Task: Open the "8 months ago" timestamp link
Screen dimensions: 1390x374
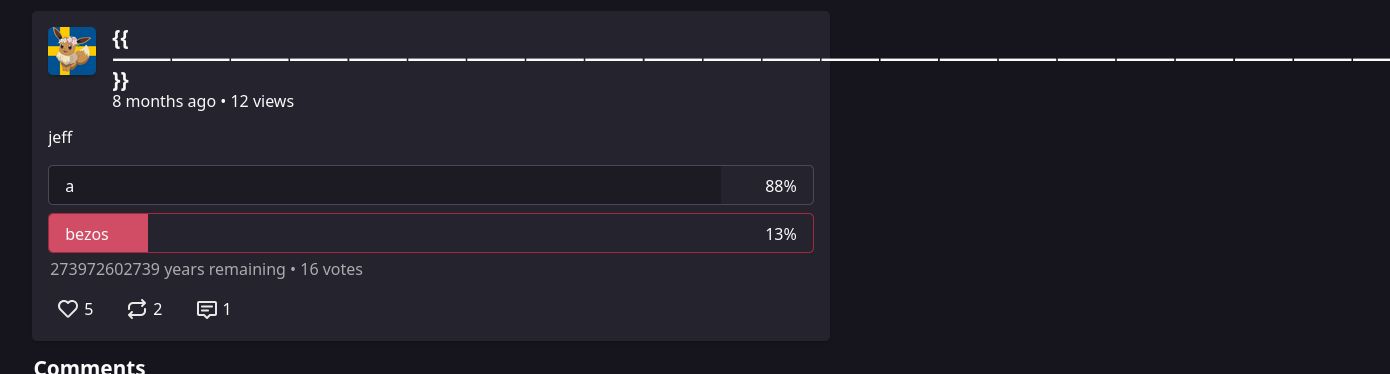Action: tap(164, 101)
